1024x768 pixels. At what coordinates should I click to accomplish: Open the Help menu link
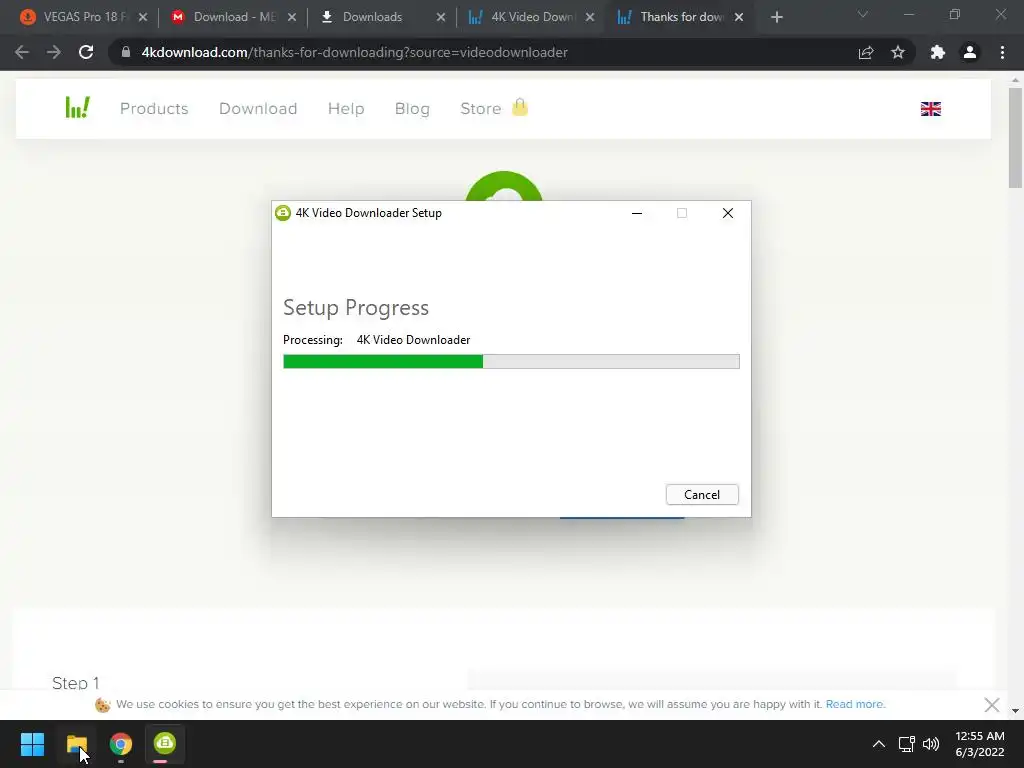pyautogui.click(x=346, y=108)
